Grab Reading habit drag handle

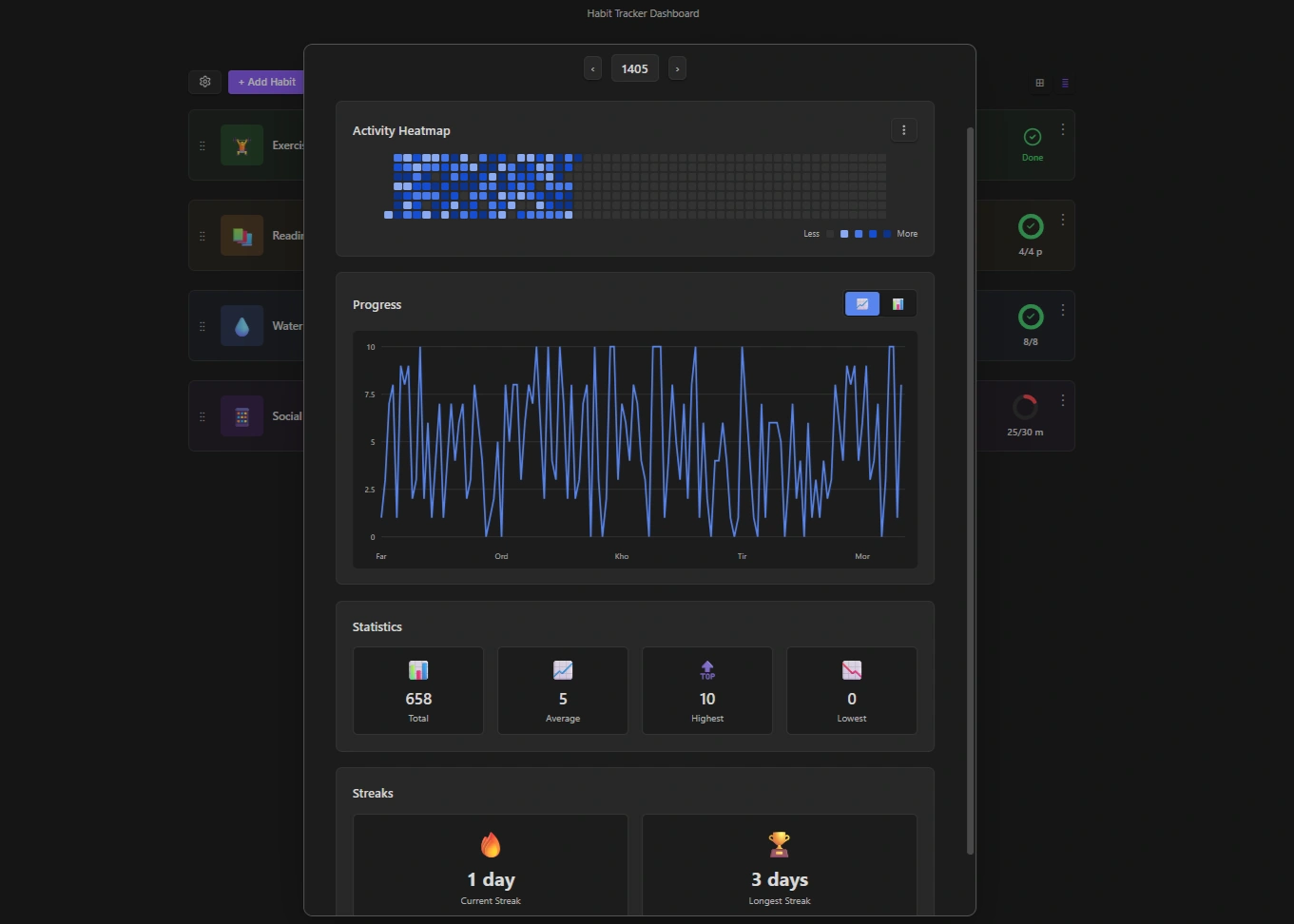(202, 236)
